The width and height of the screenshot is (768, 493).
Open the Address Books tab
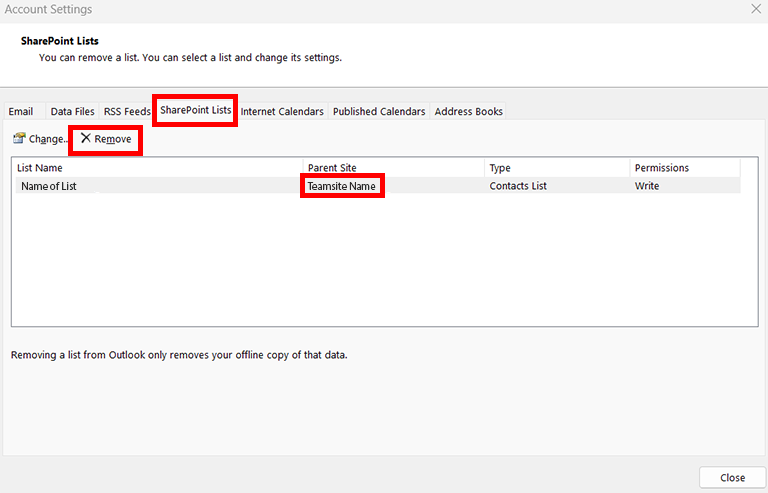click(468, 112)
